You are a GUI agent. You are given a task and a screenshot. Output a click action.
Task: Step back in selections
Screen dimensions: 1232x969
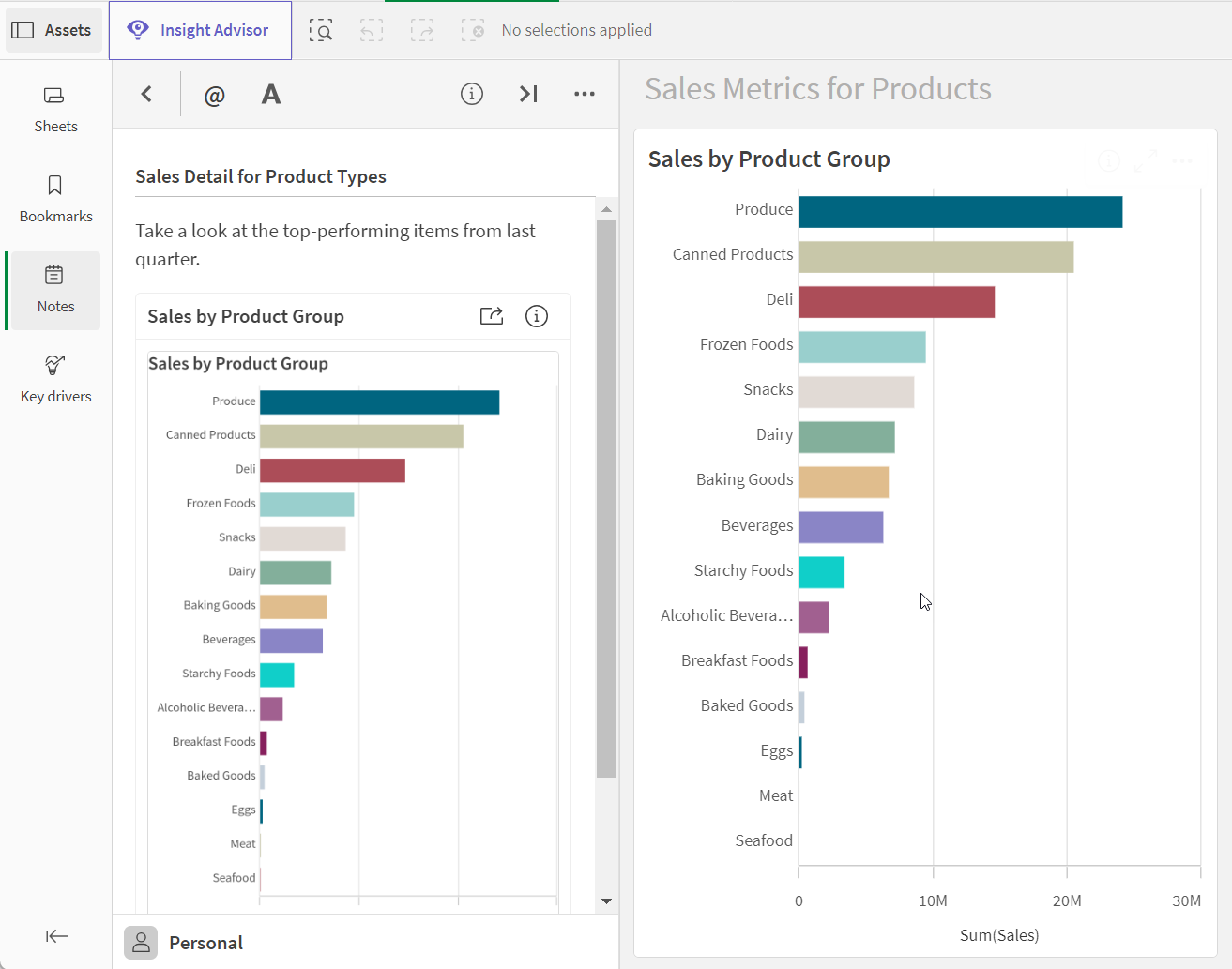click(372, 31)
